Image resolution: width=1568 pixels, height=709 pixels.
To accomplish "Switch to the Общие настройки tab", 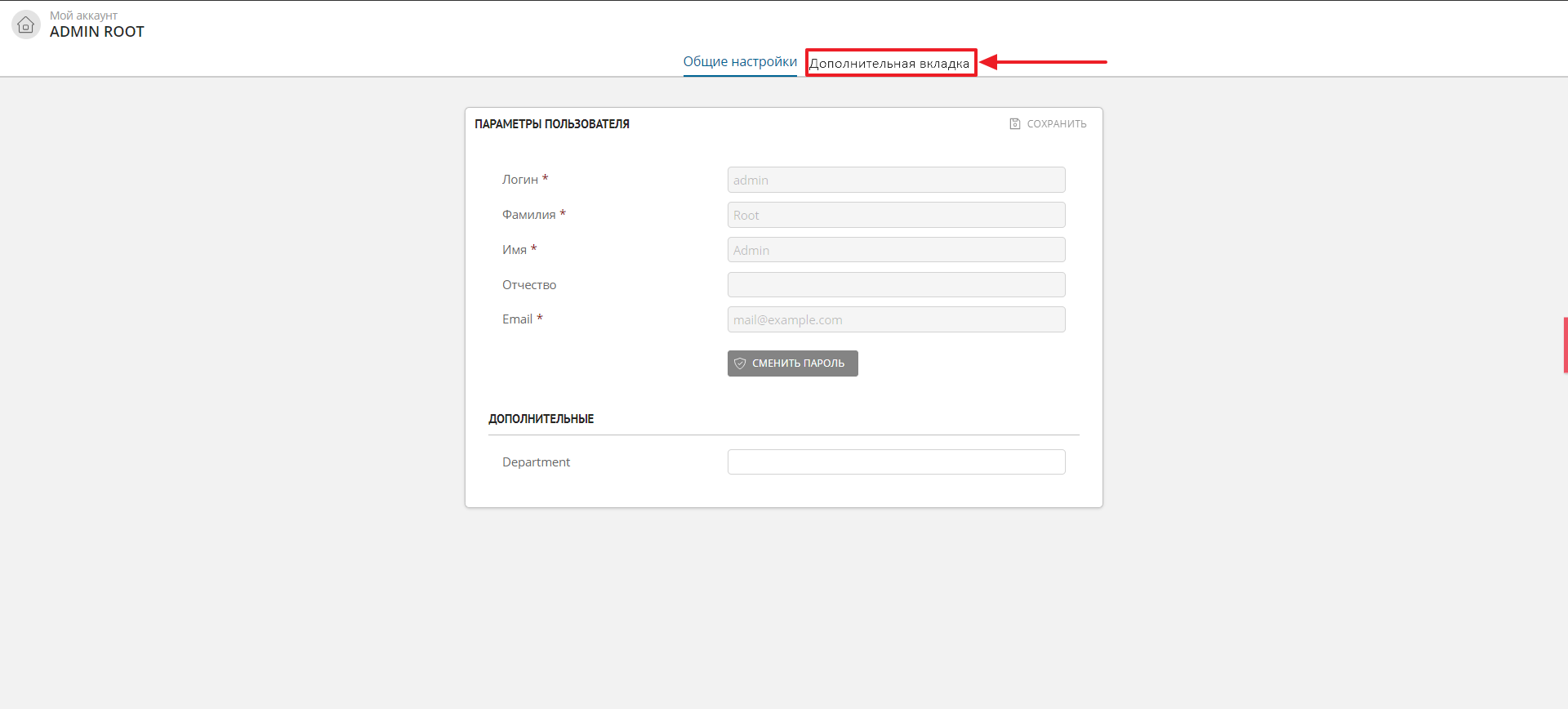I will pyautogui.click(x=740, y=62).
